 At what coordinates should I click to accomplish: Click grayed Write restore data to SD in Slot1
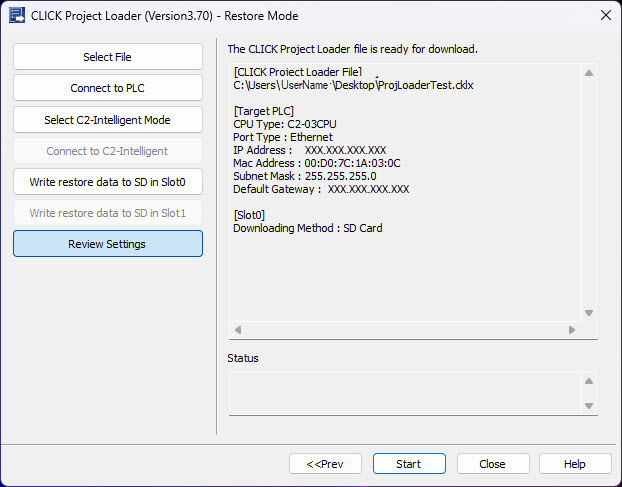(x=108, y=213)
